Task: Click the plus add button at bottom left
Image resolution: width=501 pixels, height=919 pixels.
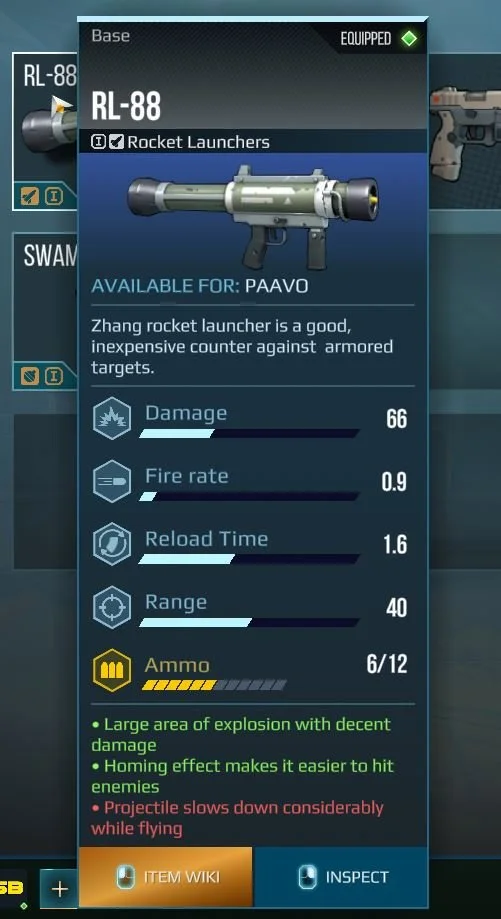Action: point(59,889)
